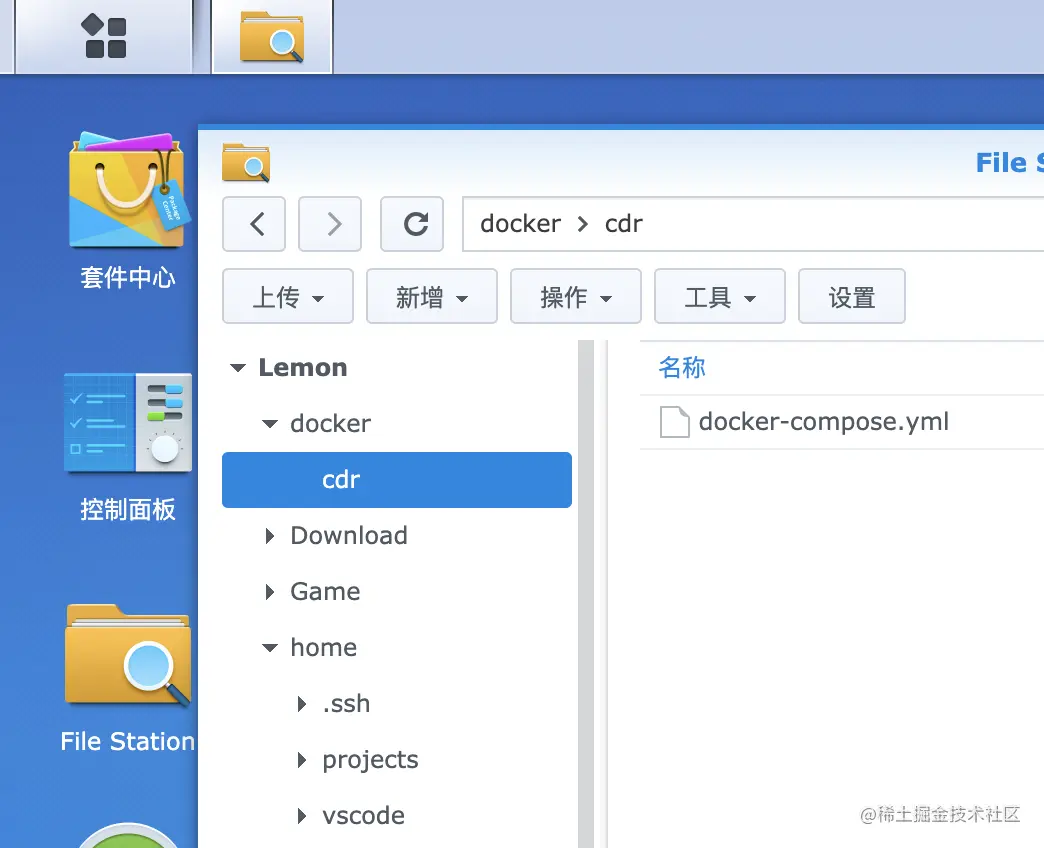Click cdr in the path bar
This screenshot has height=848, width=1044.
point(624,224)
